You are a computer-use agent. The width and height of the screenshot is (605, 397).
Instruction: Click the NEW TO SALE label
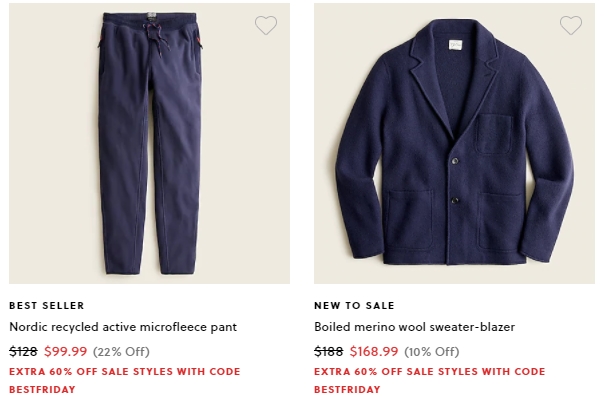tap(354, 306)
